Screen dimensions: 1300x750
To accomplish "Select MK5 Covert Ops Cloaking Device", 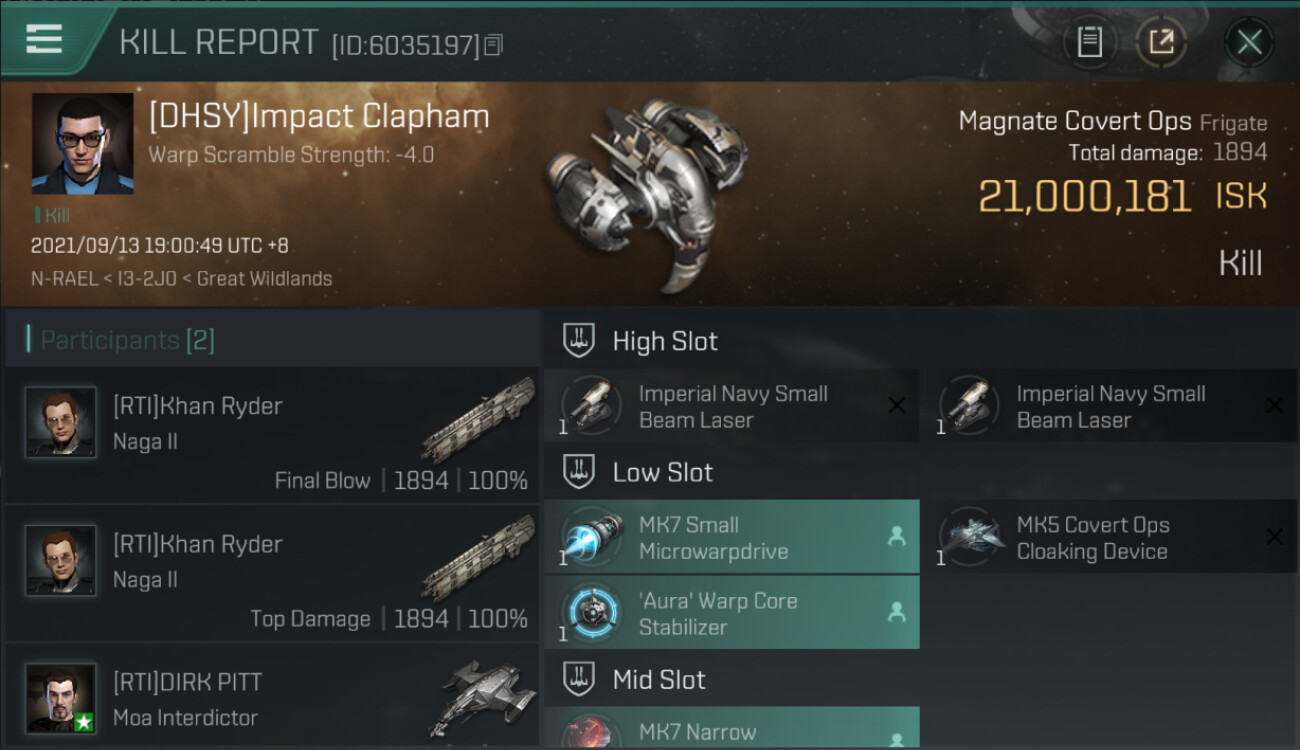I will (1109, 537).
